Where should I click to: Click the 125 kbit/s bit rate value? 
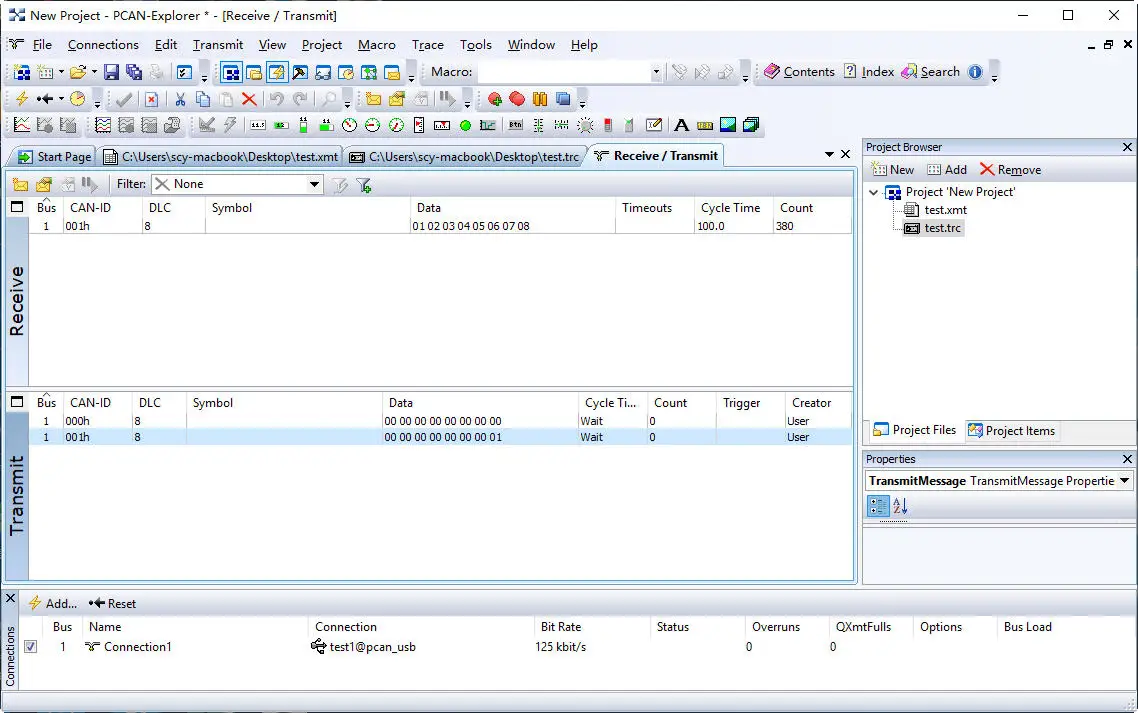coord(560,646)
